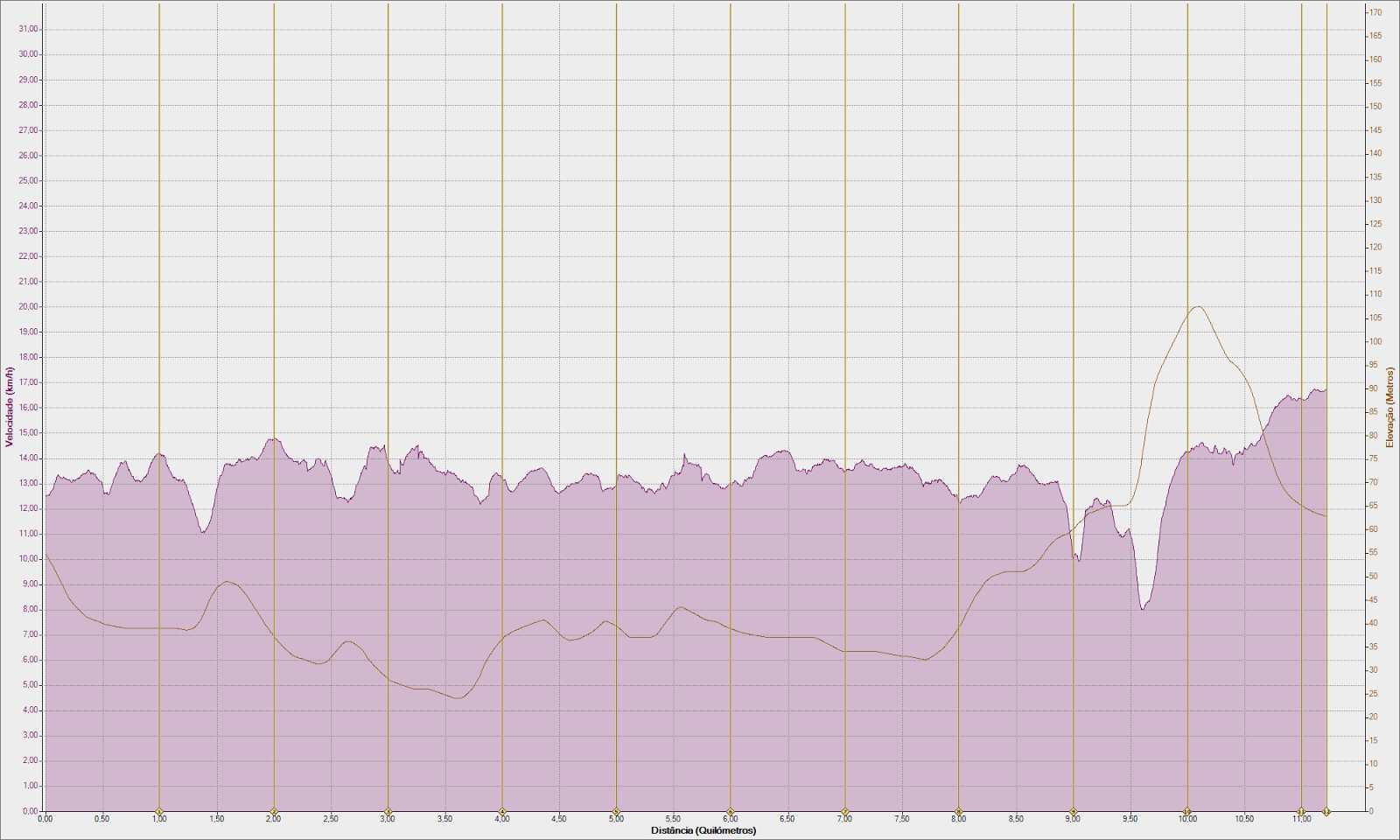Select '25' on the elevation axis

[x=1374, y=694]
